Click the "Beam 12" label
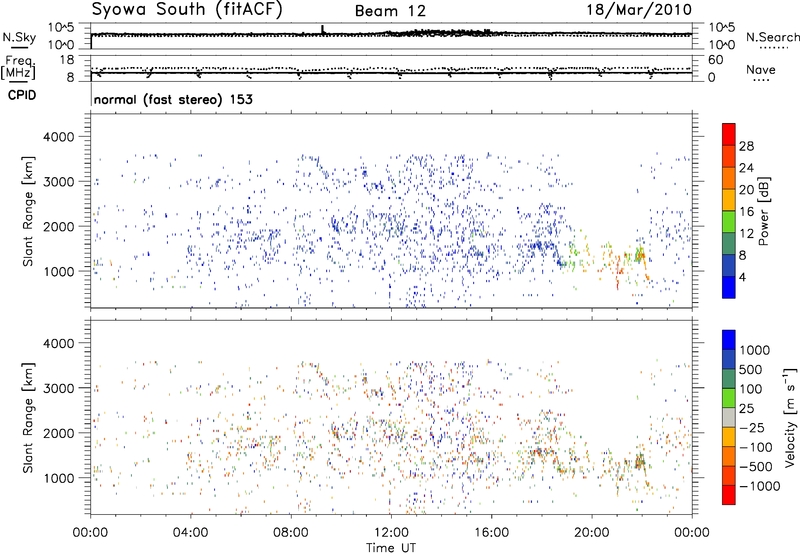This screenshot has height=554, width=800. tap(390, 11)
